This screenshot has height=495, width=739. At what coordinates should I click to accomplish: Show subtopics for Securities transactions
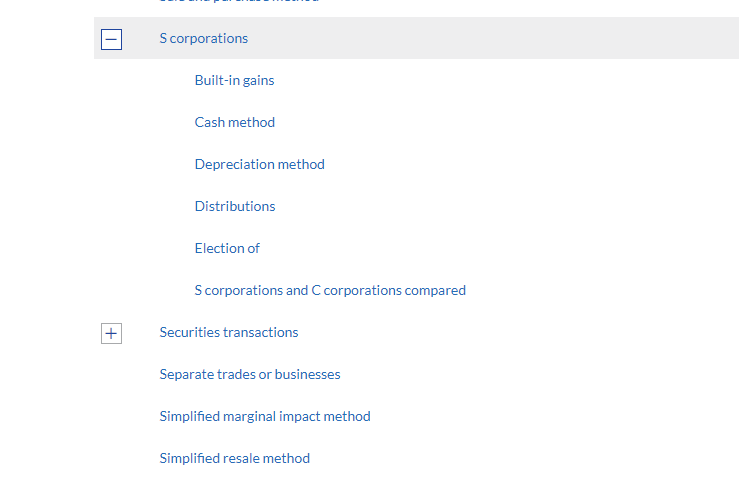pos(111,333)
